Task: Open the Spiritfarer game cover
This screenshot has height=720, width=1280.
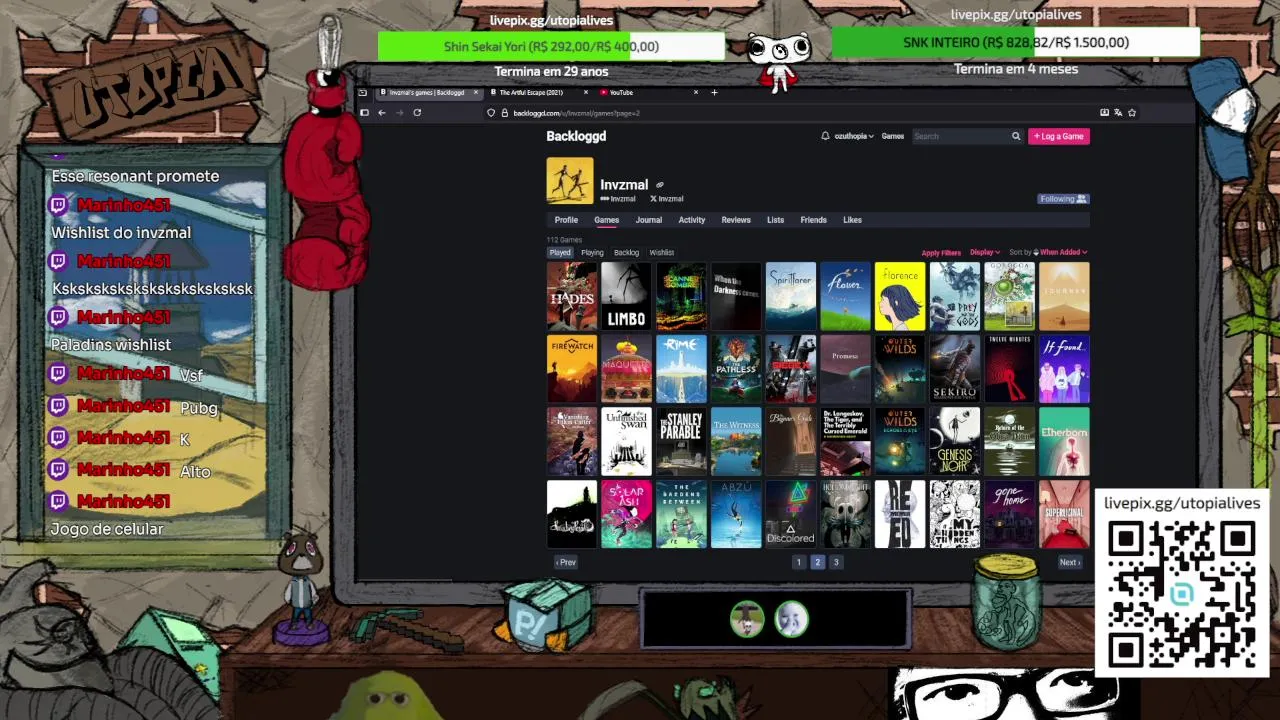Action: pyautogui.click(x=790, y=296)
